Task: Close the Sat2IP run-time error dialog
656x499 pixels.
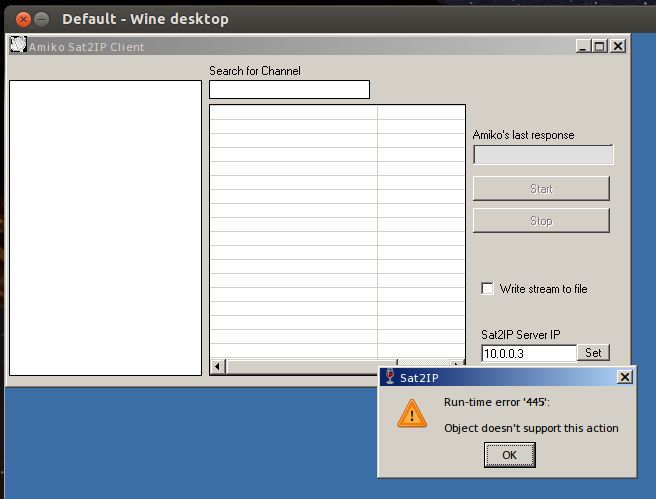Action: click(625, 377)
